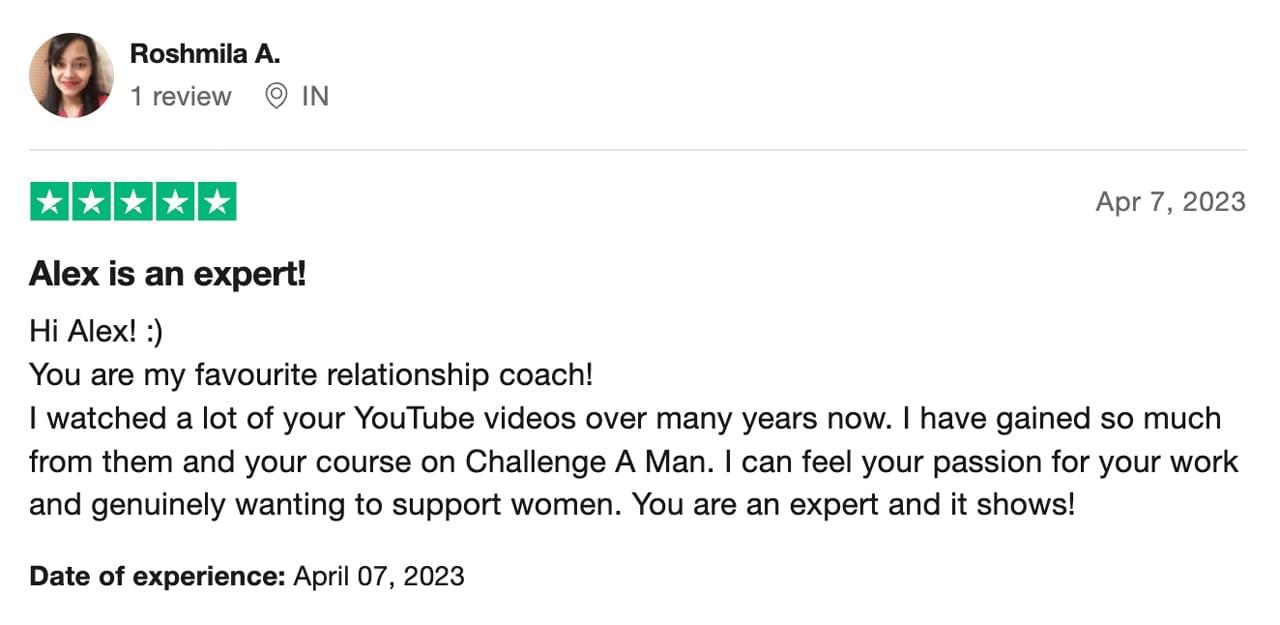Click the "Date of experience:" label
Viewport: 1280px width, 625px height.
pos(158,576)
